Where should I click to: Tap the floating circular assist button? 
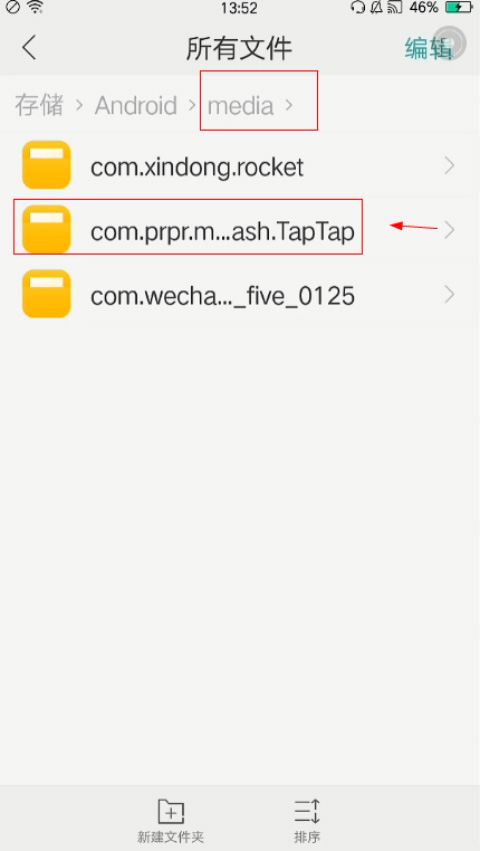[x=450, y=42]
